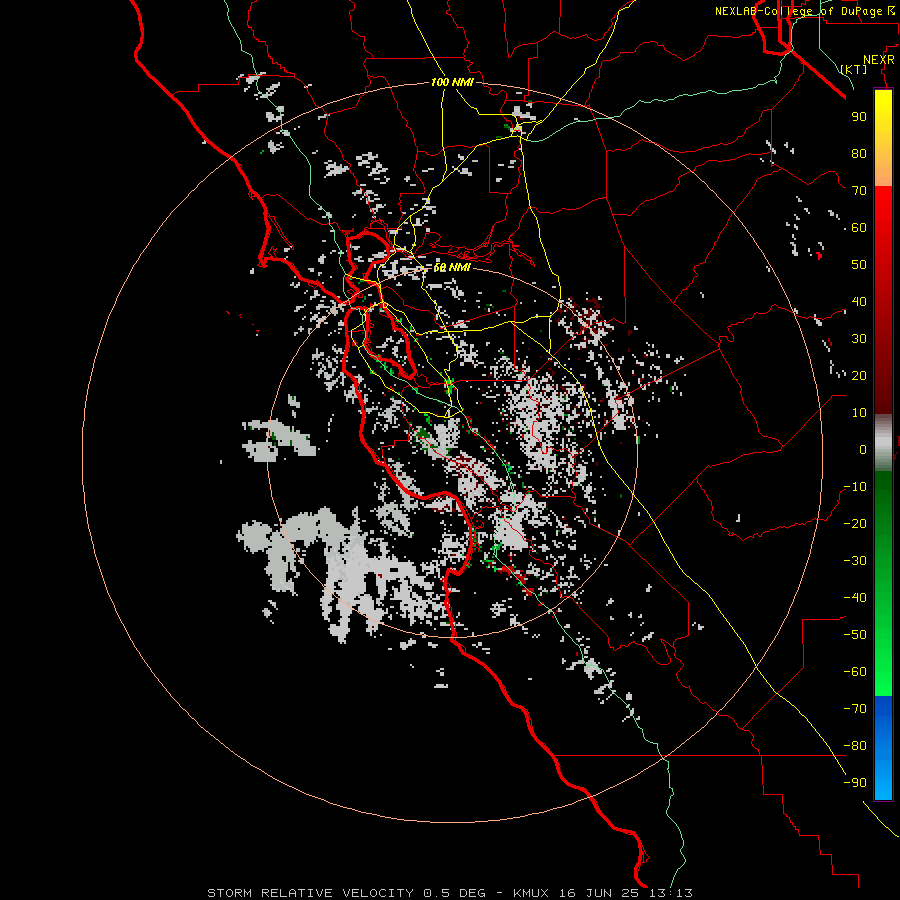Screen dimensions: 900x900
Task: Click the -90 value on the velocity scale
Action: [x=855, y=782]
